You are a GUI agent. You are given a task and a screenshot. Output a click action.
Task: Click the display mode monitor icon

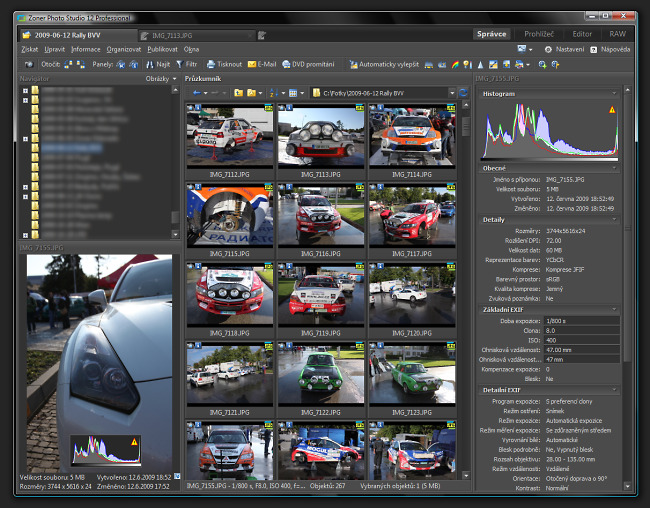coord(522,49)
